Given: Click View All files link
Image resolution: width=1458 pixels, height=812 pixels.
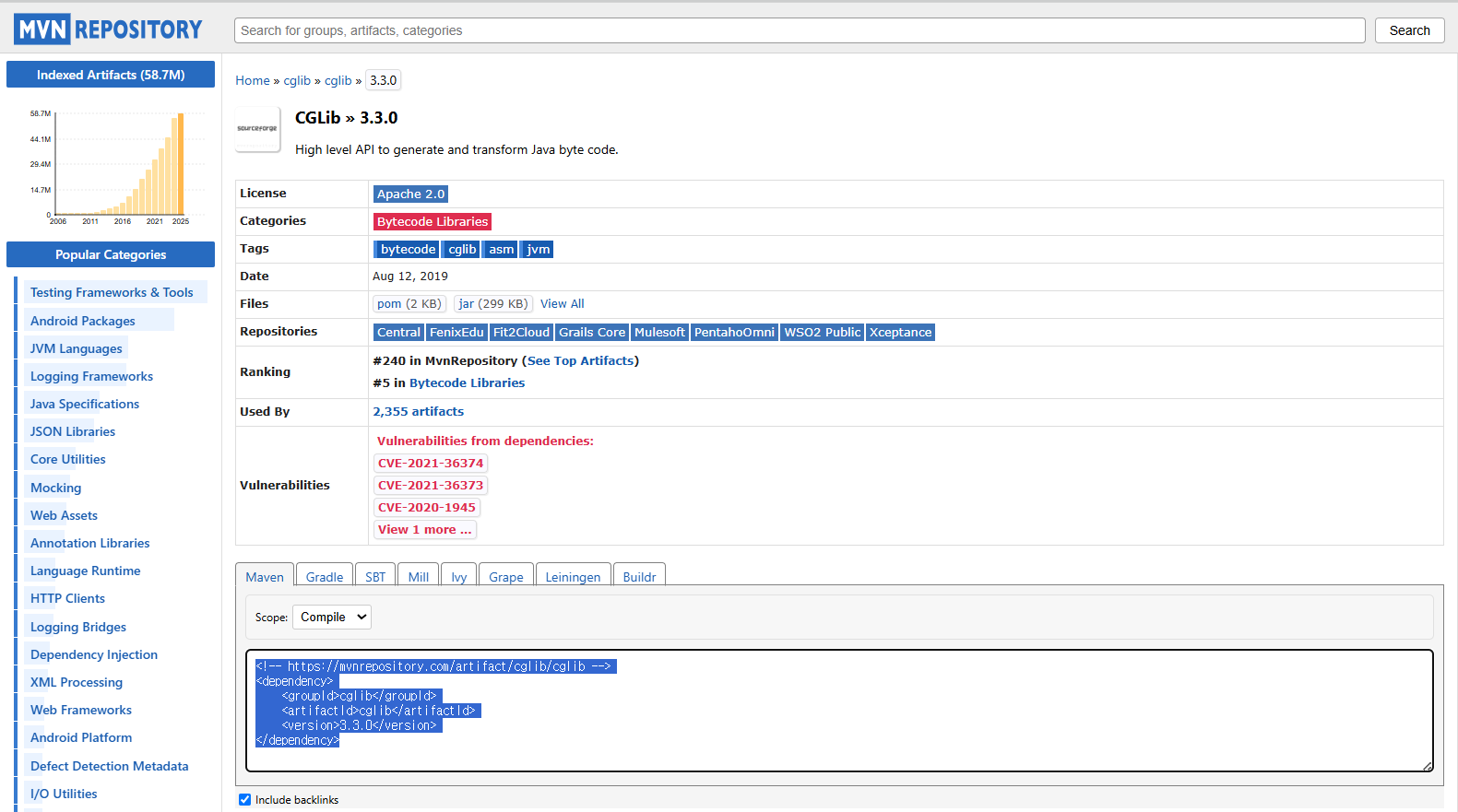Looking at the screenshot, I should 563,304.
